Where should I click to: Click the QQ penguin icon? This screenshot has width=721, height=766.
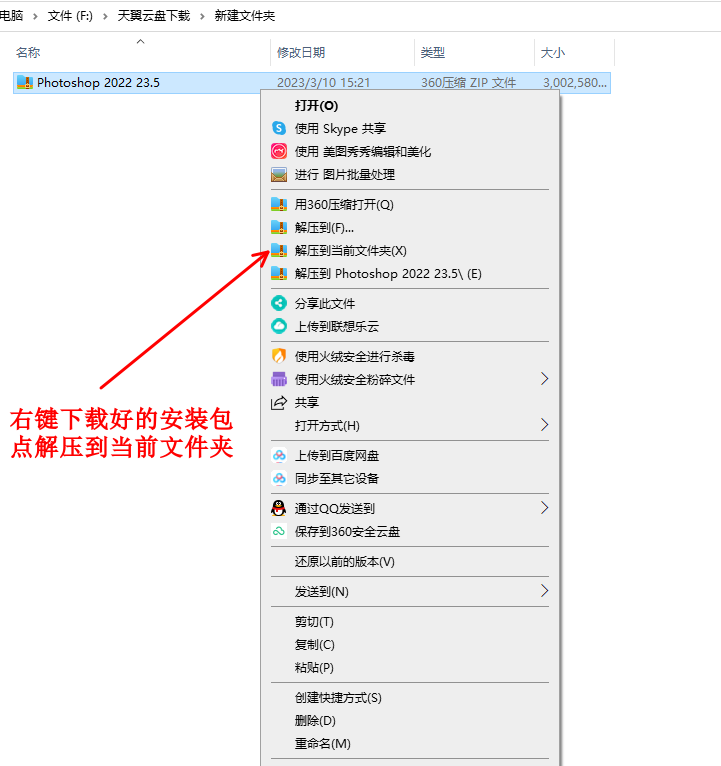coord(279,508)
